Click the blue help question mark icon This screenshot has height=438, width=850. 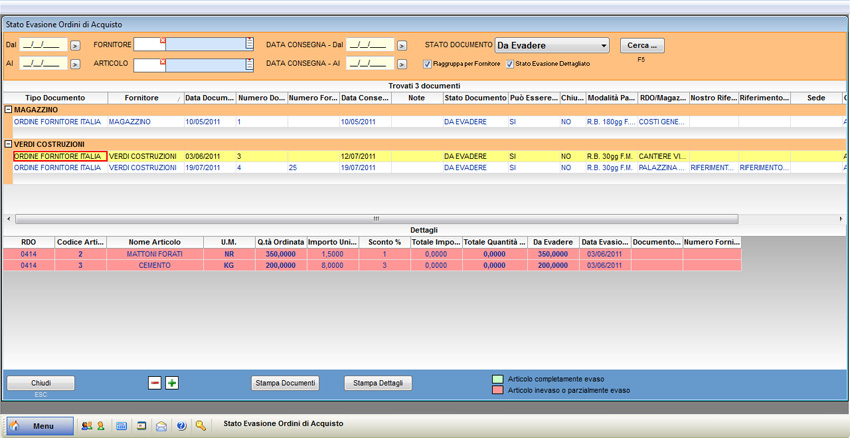[x=181, y=426]
